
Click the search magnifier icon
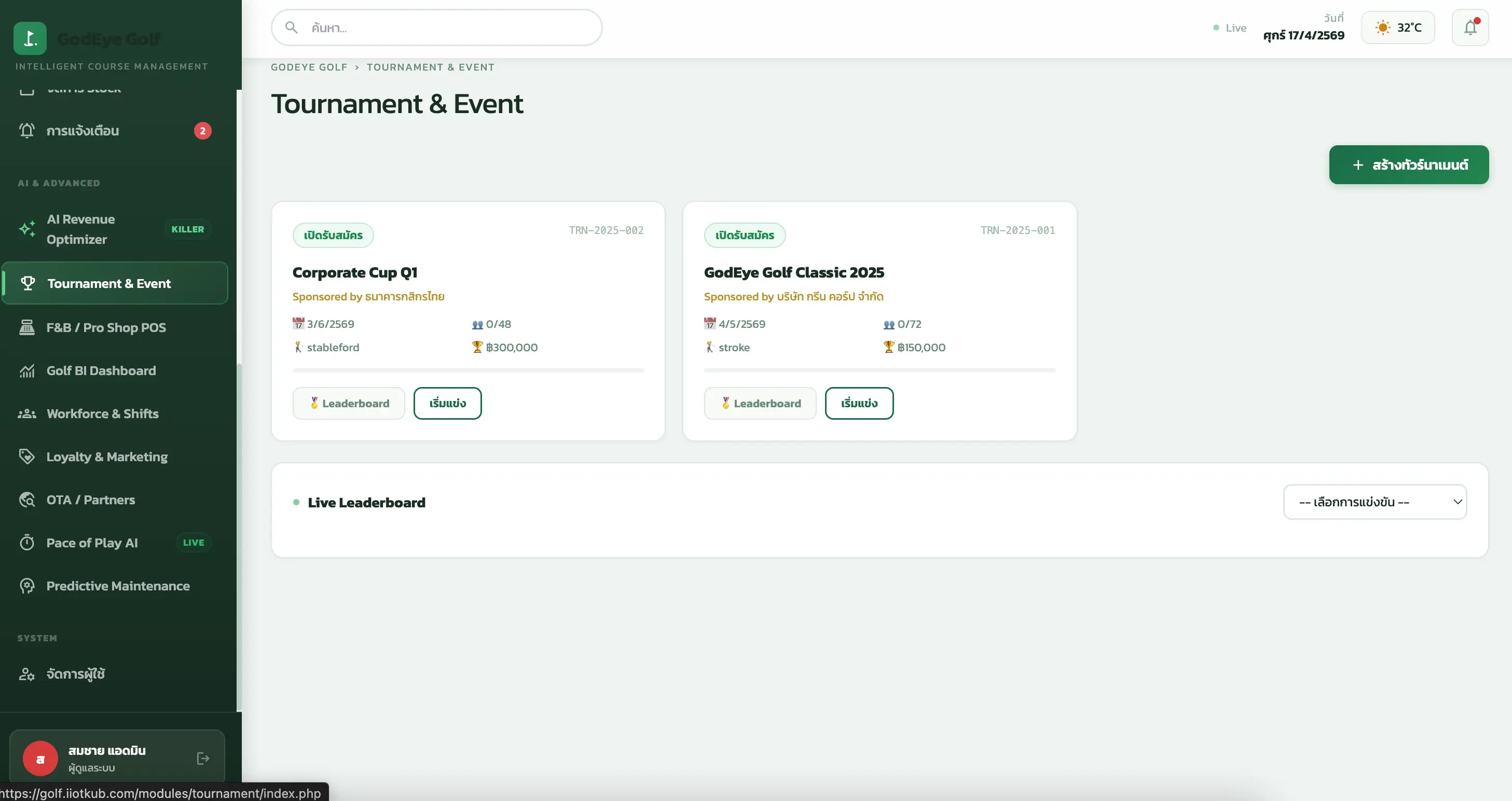click(291, 27)
